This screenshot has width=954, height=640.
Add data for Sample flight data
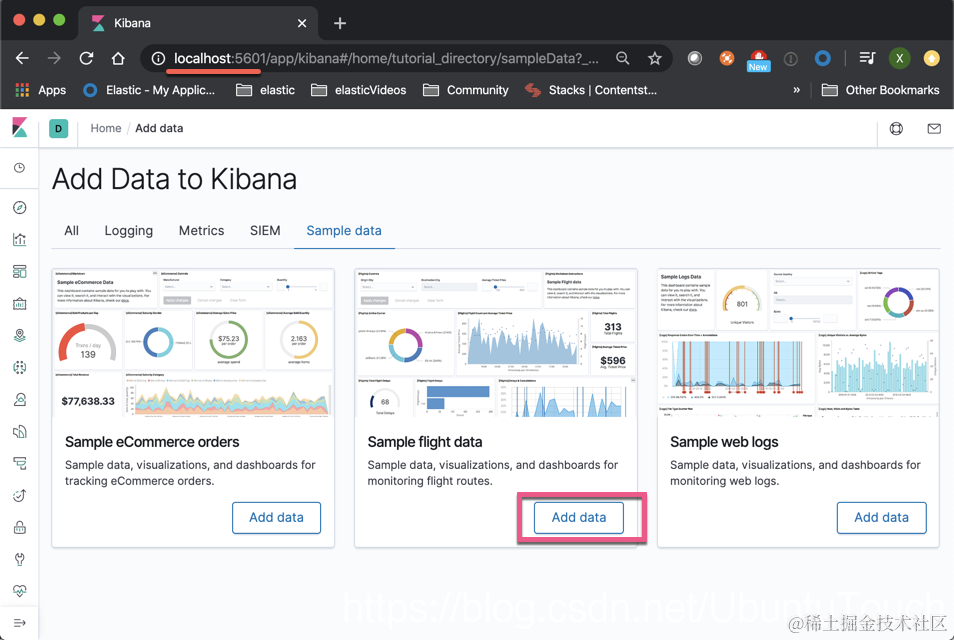pos(579,518)
